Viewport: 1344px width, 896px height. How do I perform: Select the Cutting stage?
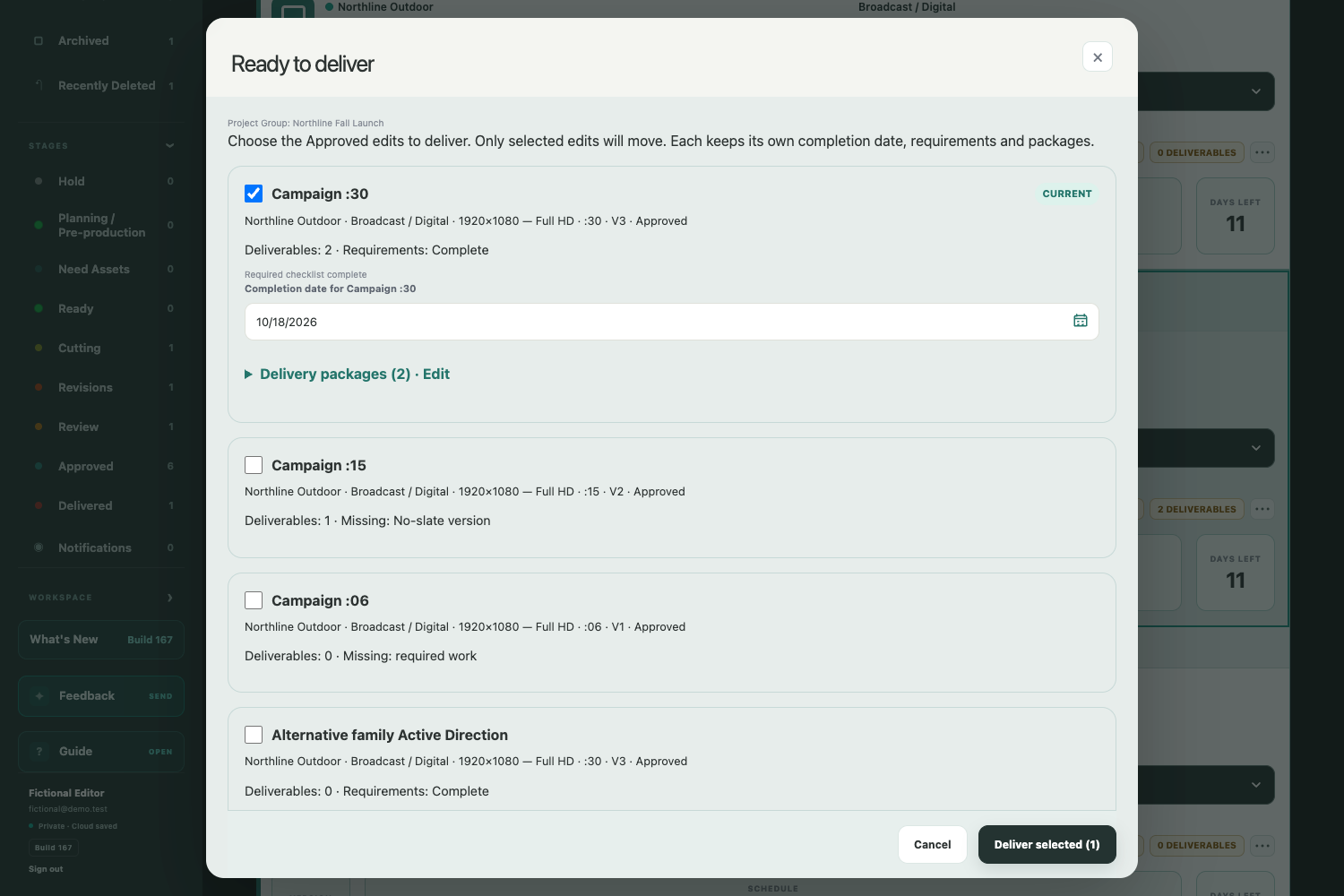tap(101, 348)
